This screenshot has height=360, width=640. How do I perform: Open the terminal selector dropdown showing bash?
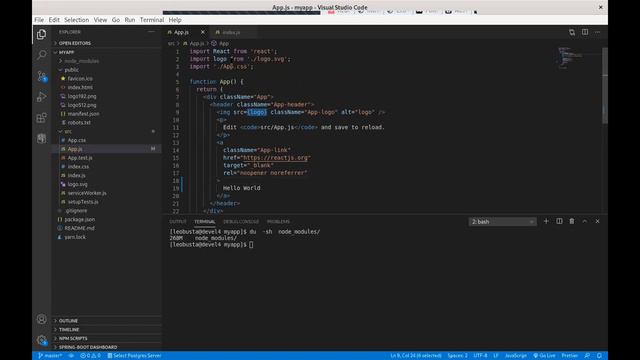pos(502,222)
